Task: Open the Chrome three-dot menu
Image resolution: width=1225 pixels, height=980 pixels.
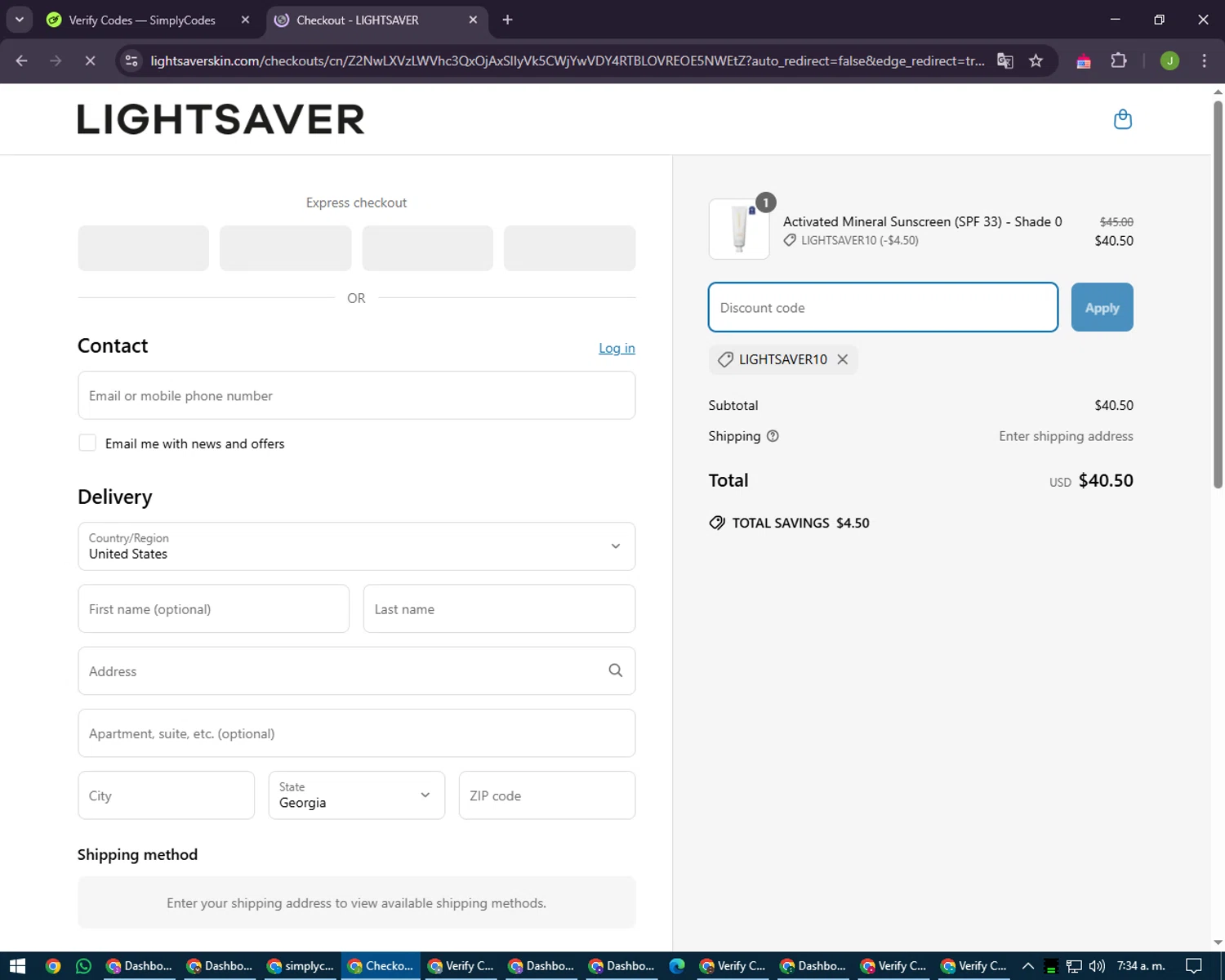Action: click(x=1204, y=61)
